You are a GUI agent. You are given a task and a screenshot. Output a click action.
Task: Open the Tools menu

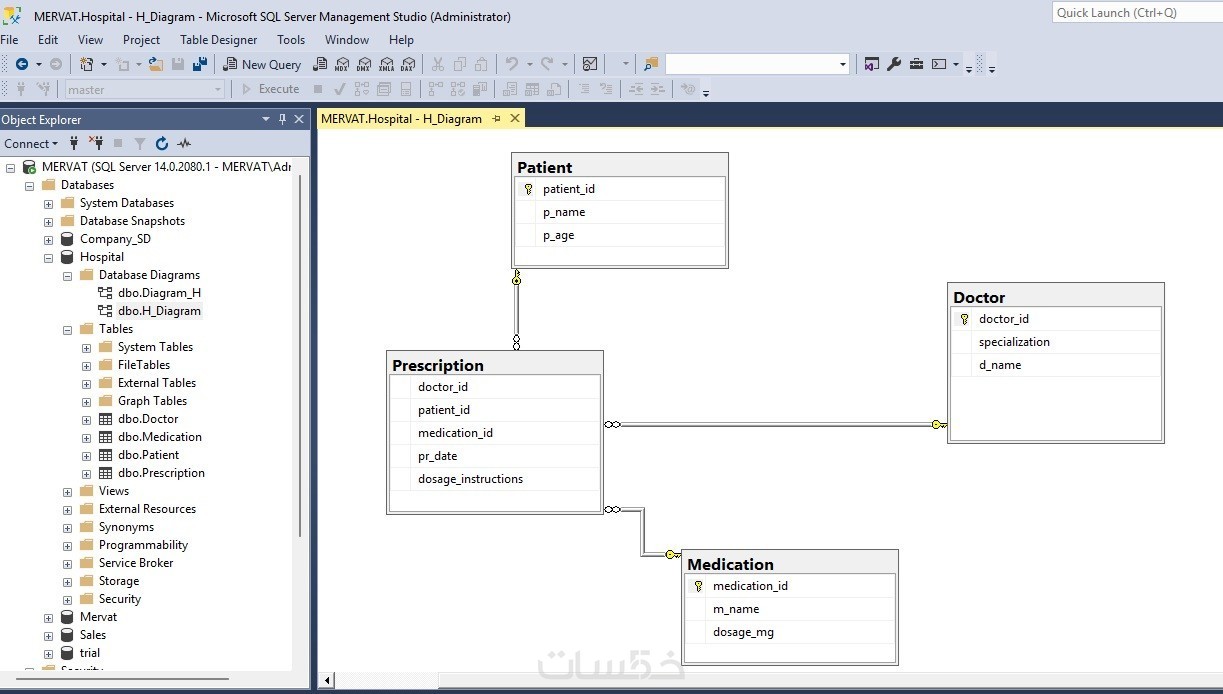[x=291, y=40]
